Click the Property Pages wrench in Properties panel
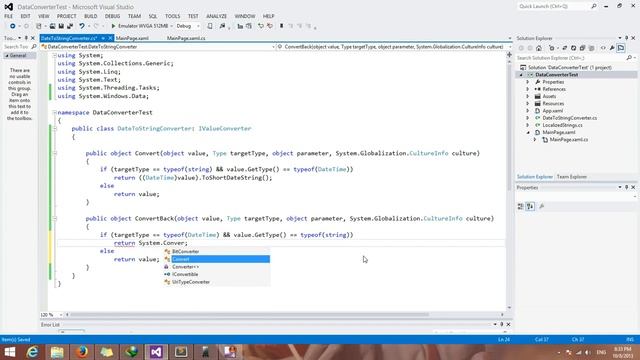The image size is (640, 360). click(x=542, y=207)
